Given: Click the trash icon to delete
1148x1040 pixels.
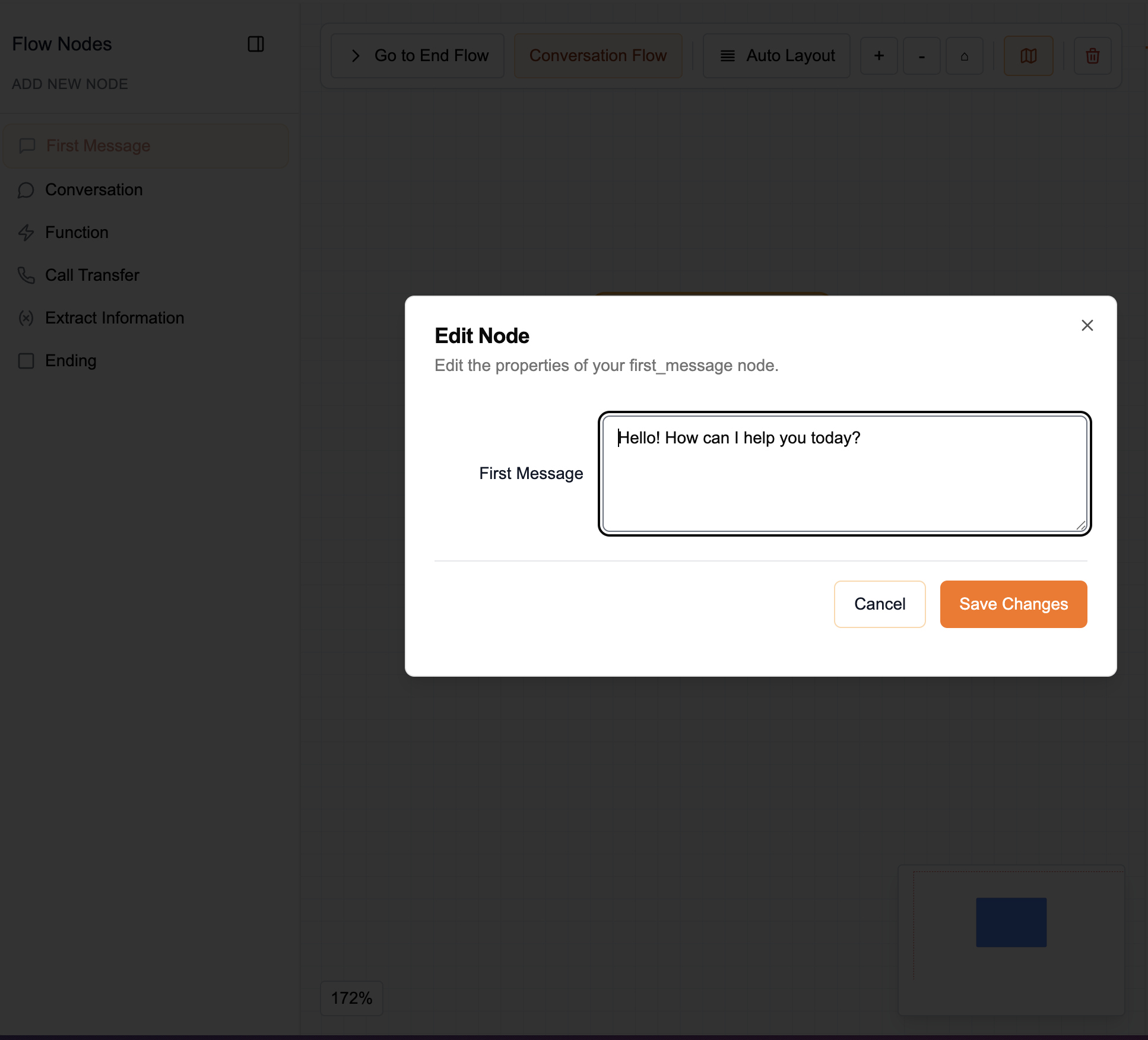Looking at the screenshot, I should point(1092,56).
